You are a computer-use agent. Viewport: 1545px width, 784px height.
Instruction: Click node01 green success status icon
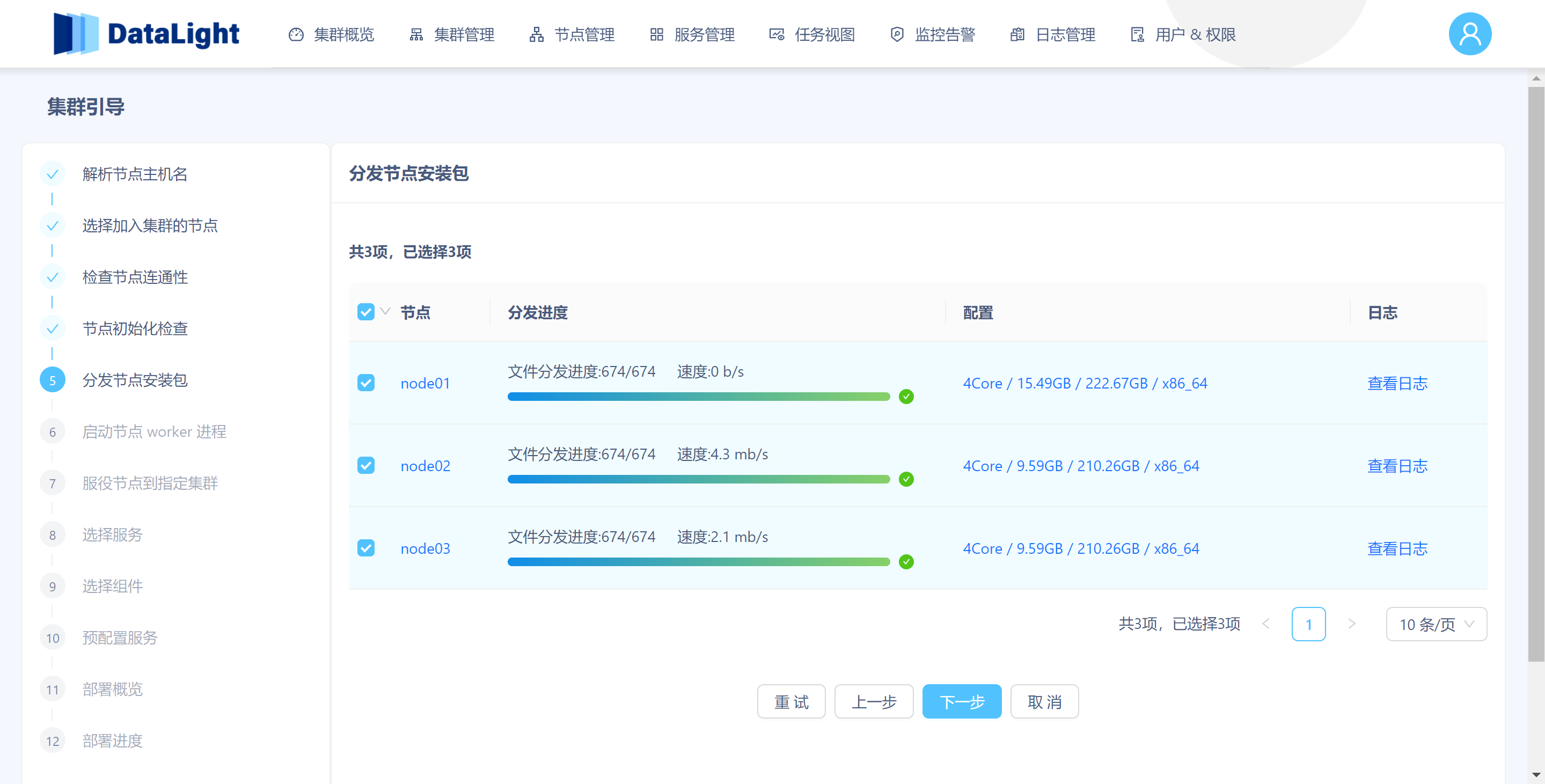(x=906, y=397)
